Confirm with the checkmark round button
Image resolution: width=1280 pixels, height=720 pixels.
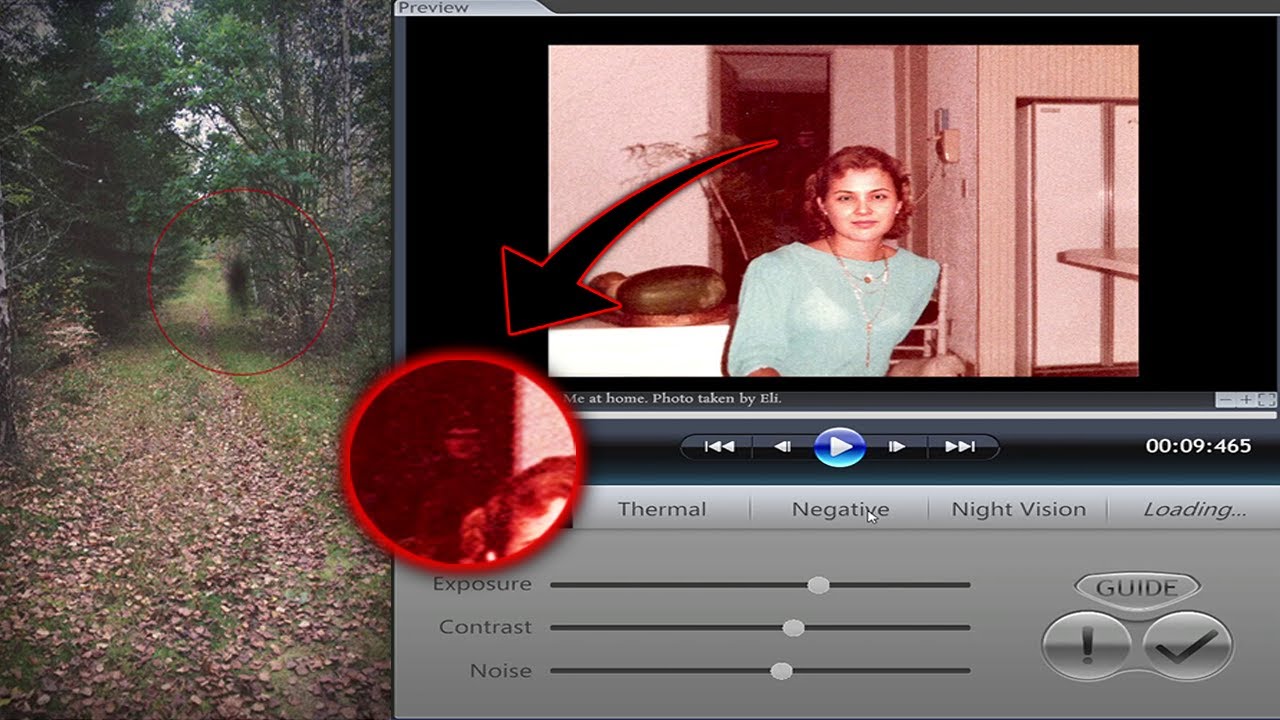(1187, 646)
